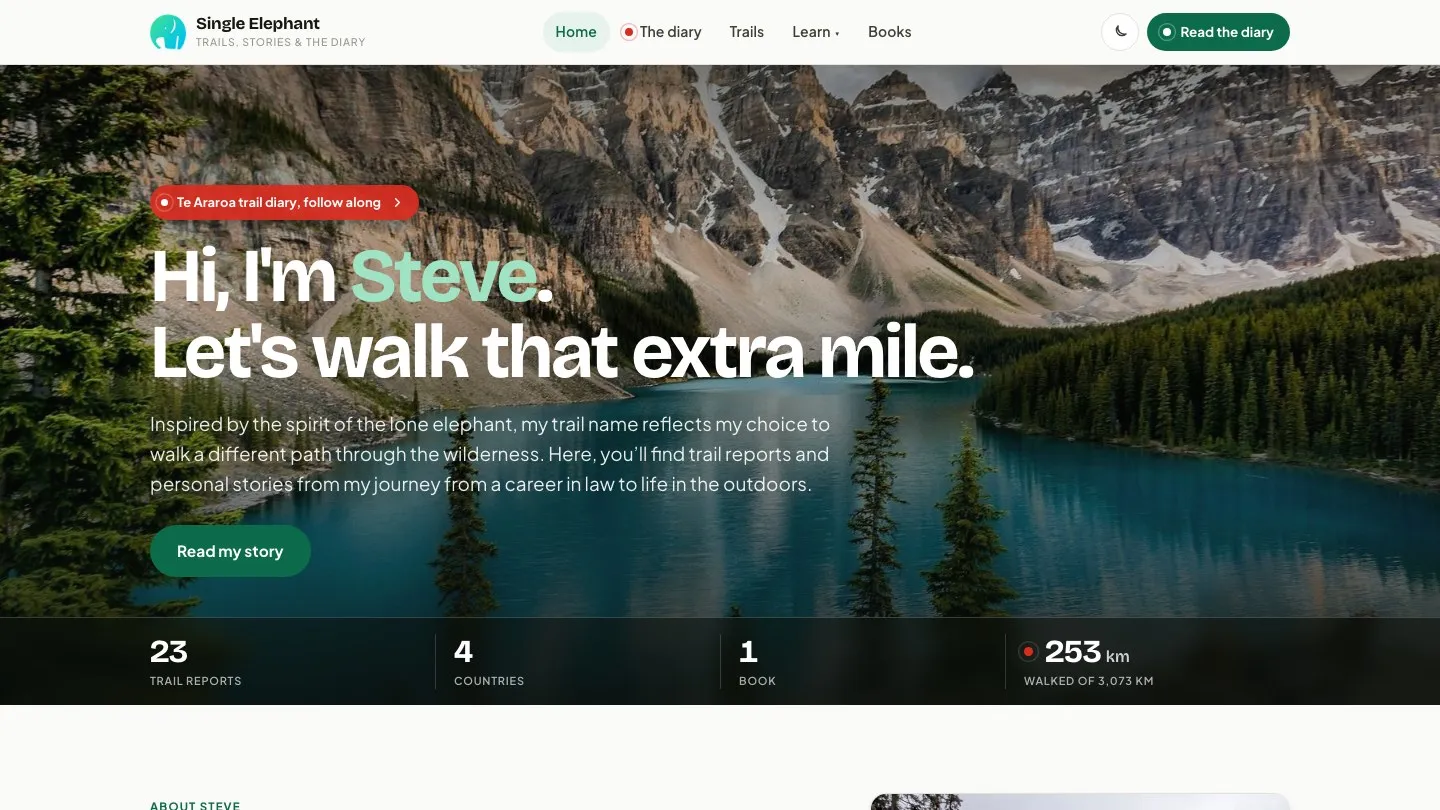1440x810 pixels.
Task: Click the Single Elephant logo icon
Action: 168,32
